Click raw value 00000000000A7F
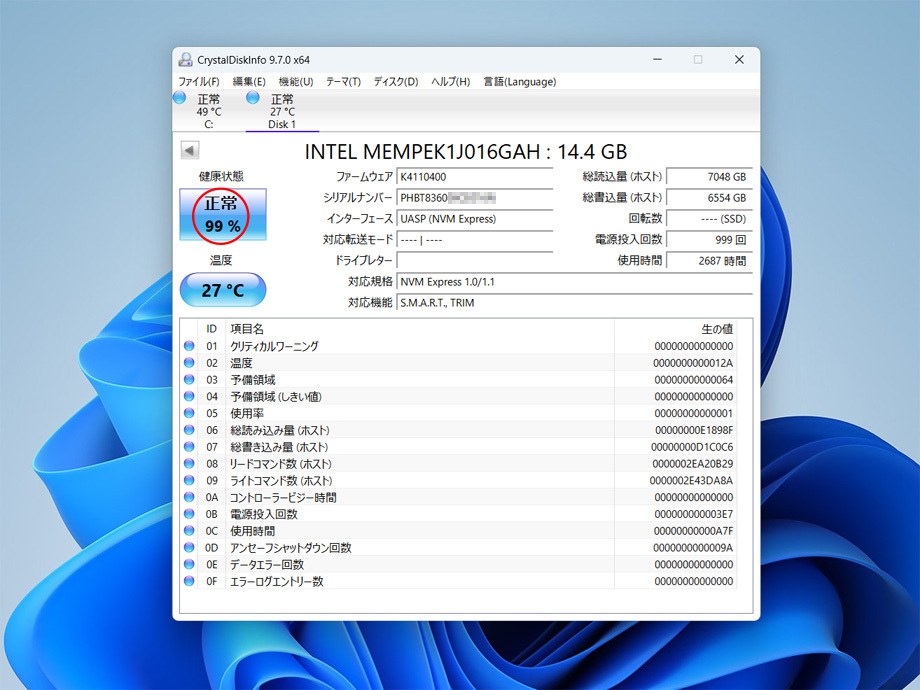This screenshot has width=920, height=690. tap(694, 531)
